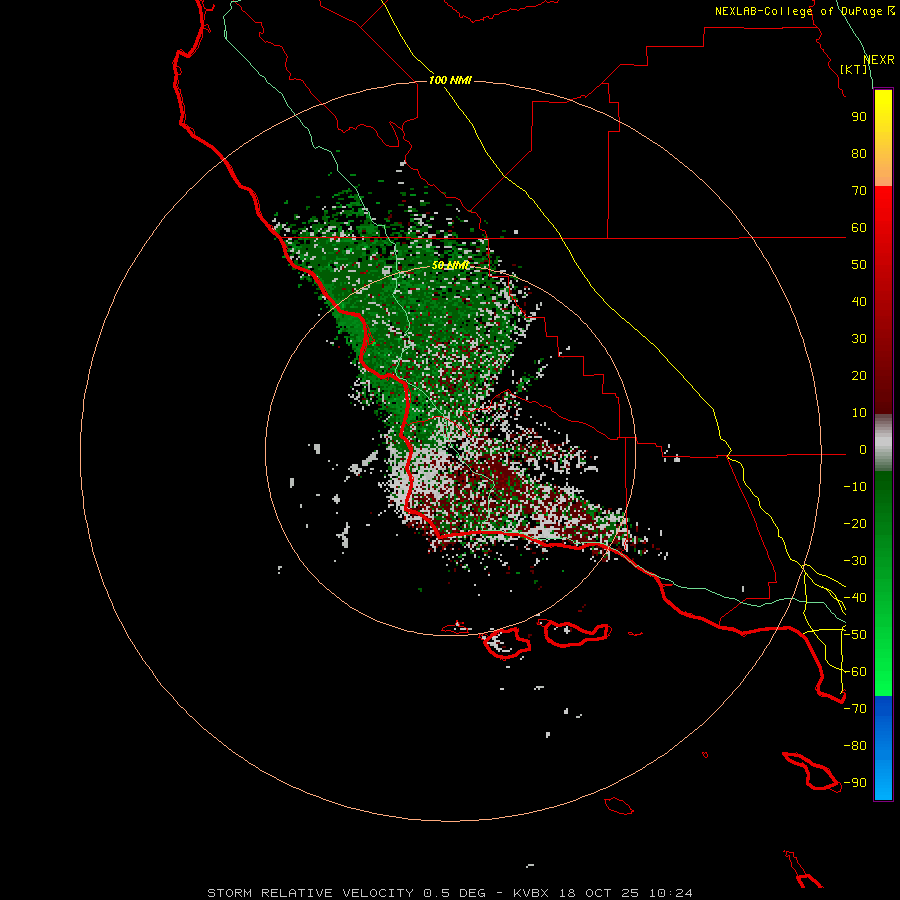Select the 50 NMI range ring label
The width and height of the screenshot is (900, 900).
[x=451, y=265]
